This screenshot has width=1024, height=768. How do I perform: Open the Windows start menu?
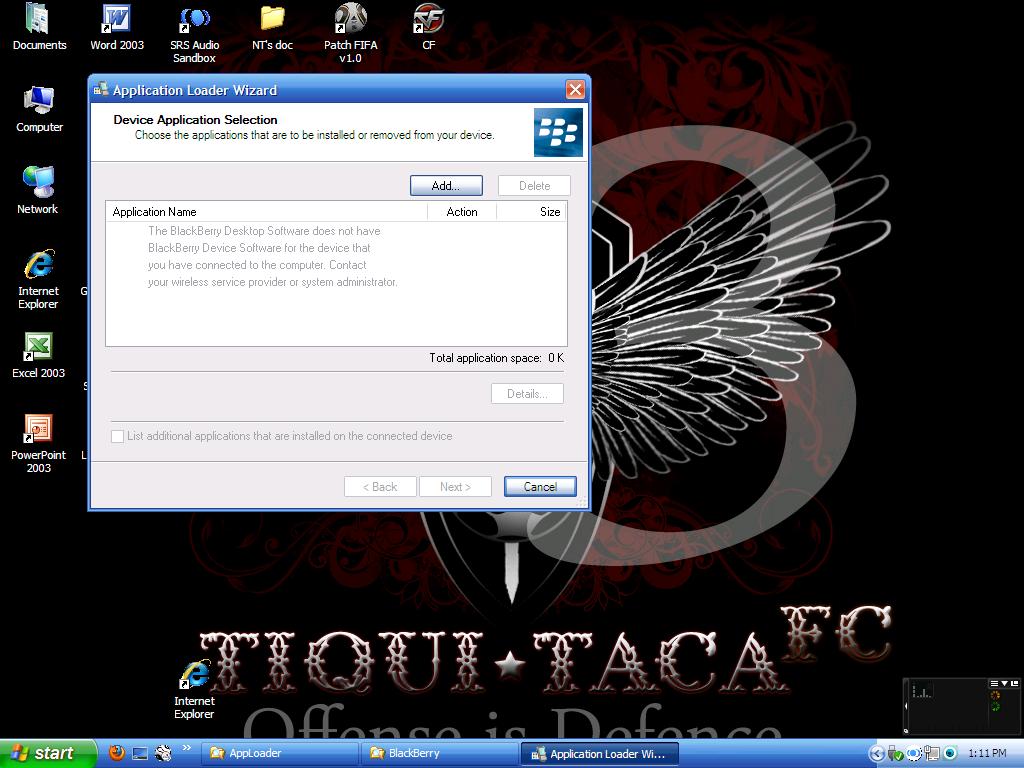pos(47,753)
